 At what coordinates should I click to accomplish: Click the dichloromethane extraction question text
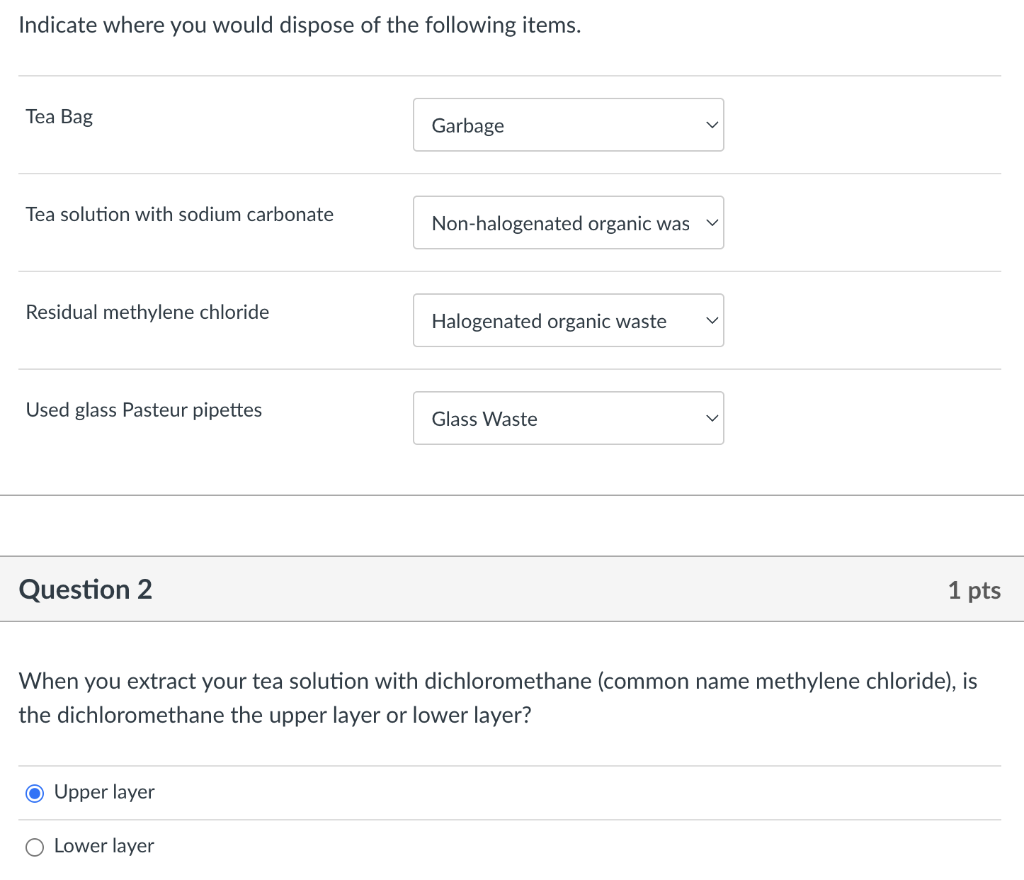tap(498, 698)
